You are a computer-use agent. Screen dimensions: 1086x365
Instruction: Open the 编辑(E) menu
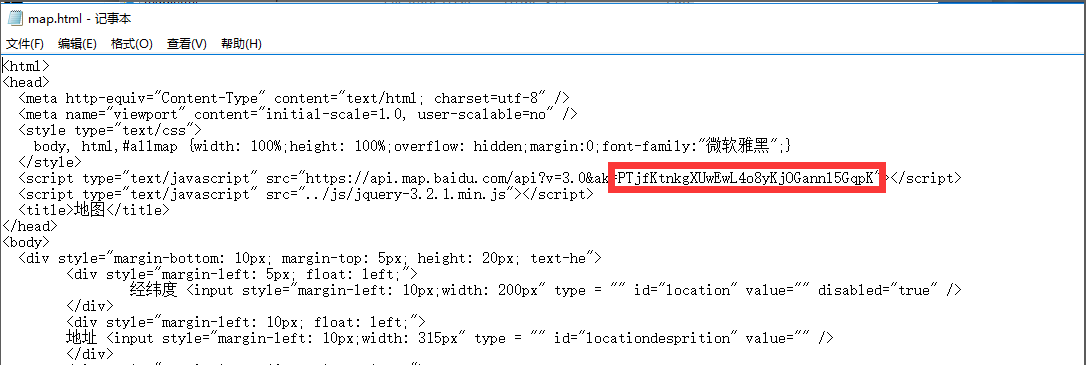pyautogui.click(x=78, y=44)
